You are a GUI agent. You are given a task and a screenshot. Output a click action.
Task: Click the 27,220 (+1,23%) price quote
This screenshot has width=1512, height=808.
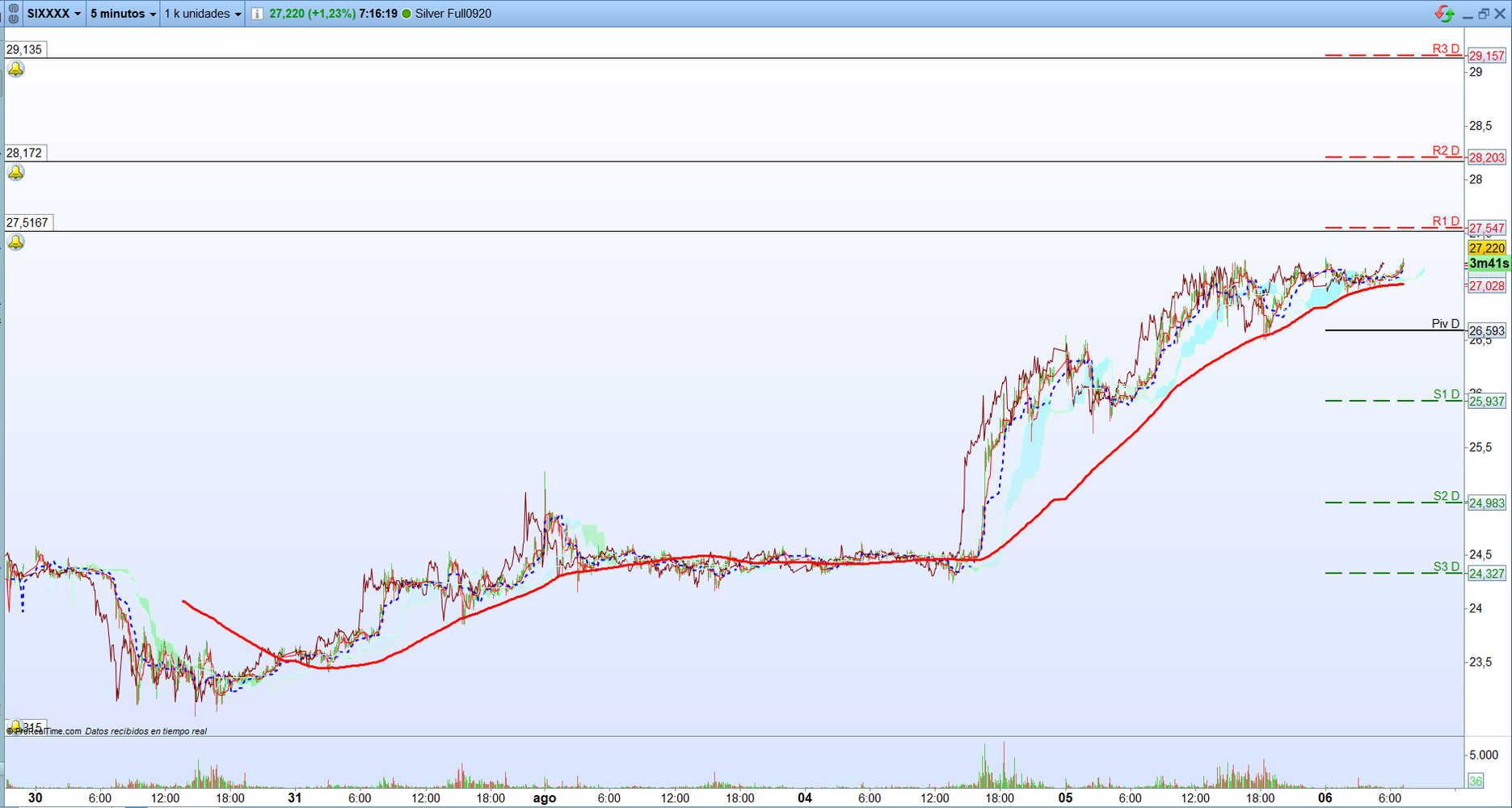(313, 14)
